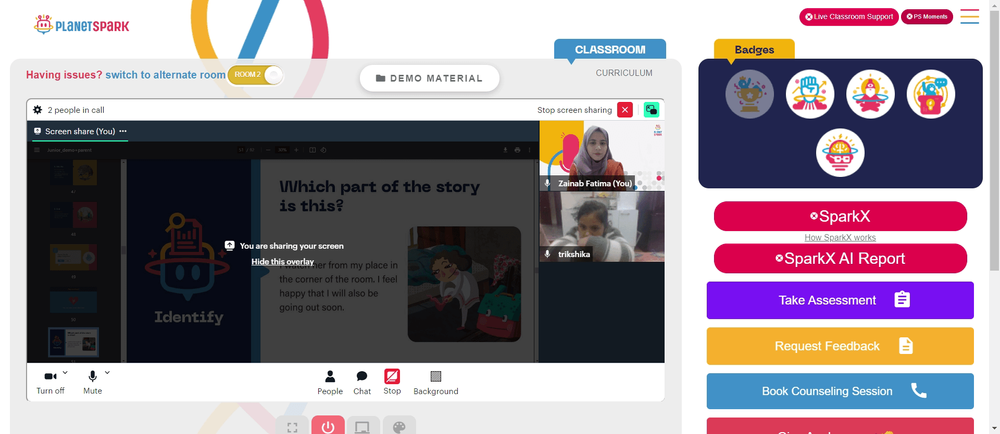Click Hide this overlay link
The height and width of the screenshot is (434, 1000).
pos(283,262)
